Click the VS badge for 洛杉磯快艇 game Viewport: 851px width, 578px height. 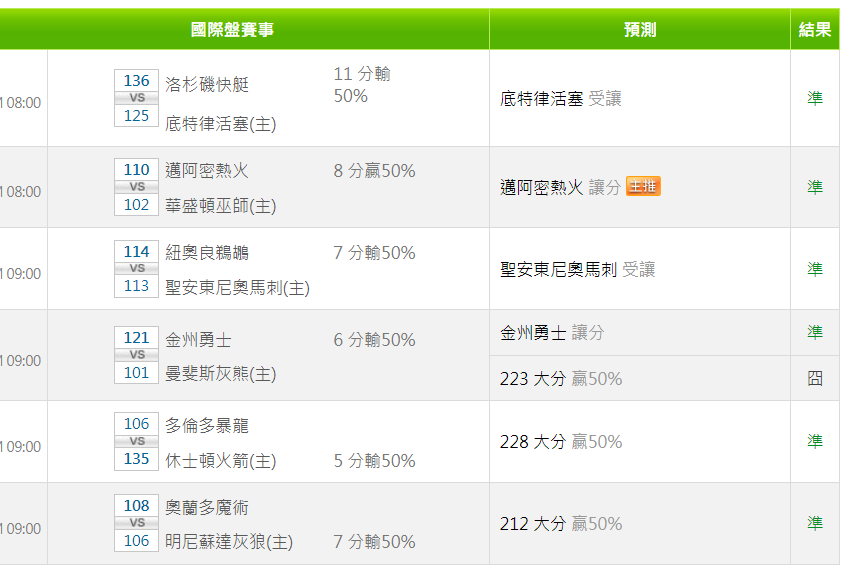click(137, 98)
